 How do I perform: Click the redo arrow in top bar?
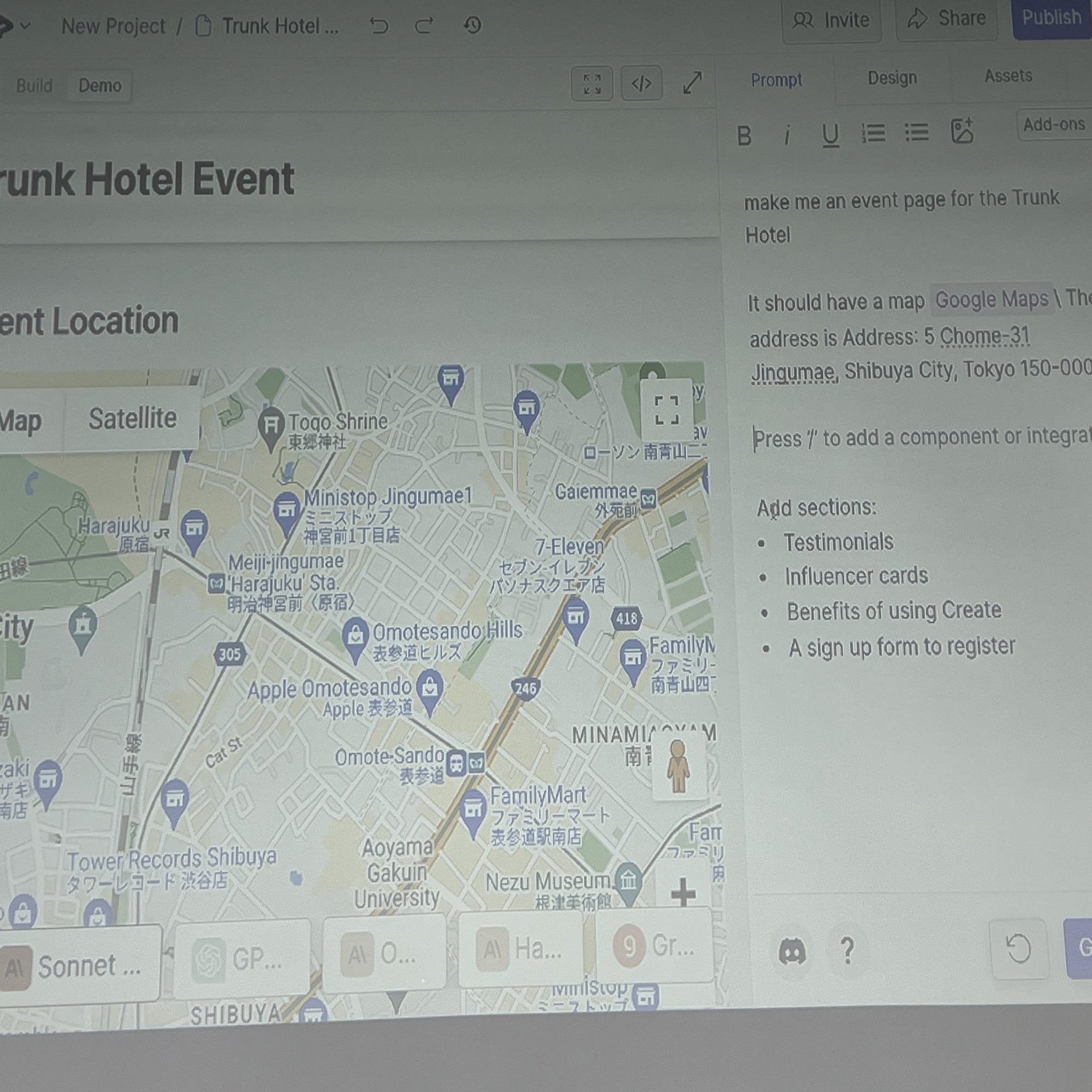pos(424,25)
